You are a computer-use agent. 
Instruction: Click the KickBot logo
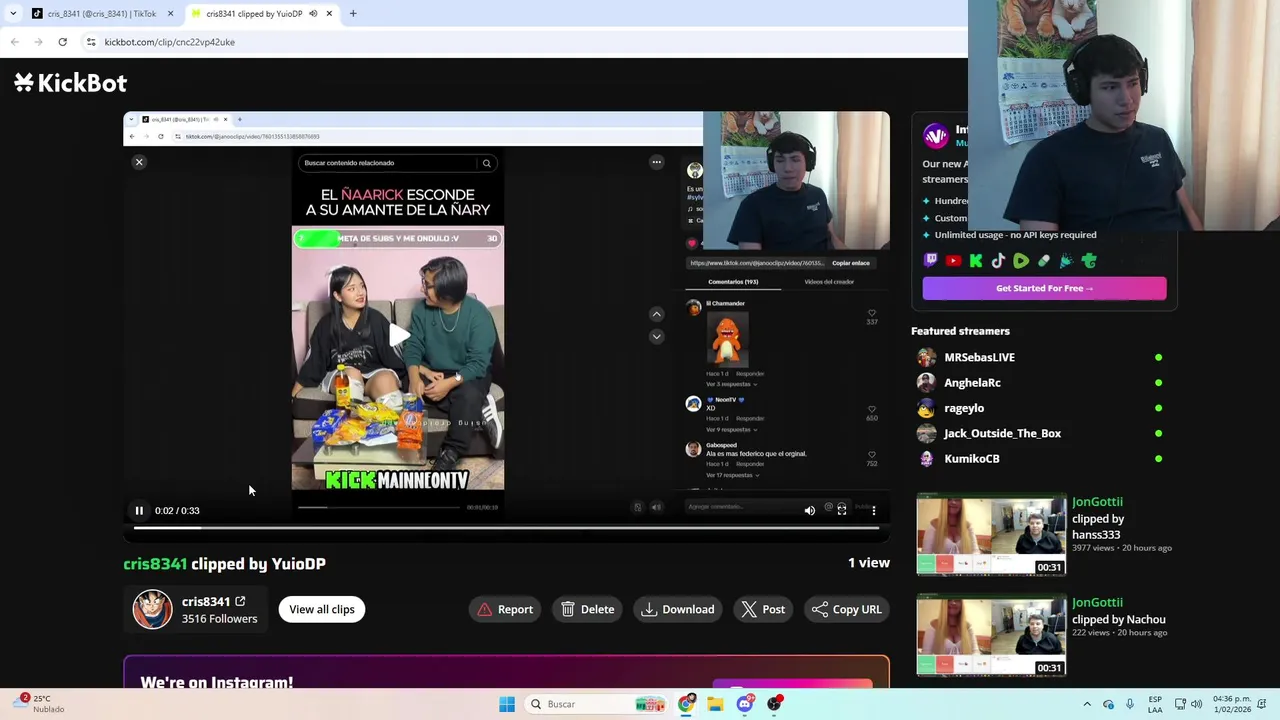(70, 83)
